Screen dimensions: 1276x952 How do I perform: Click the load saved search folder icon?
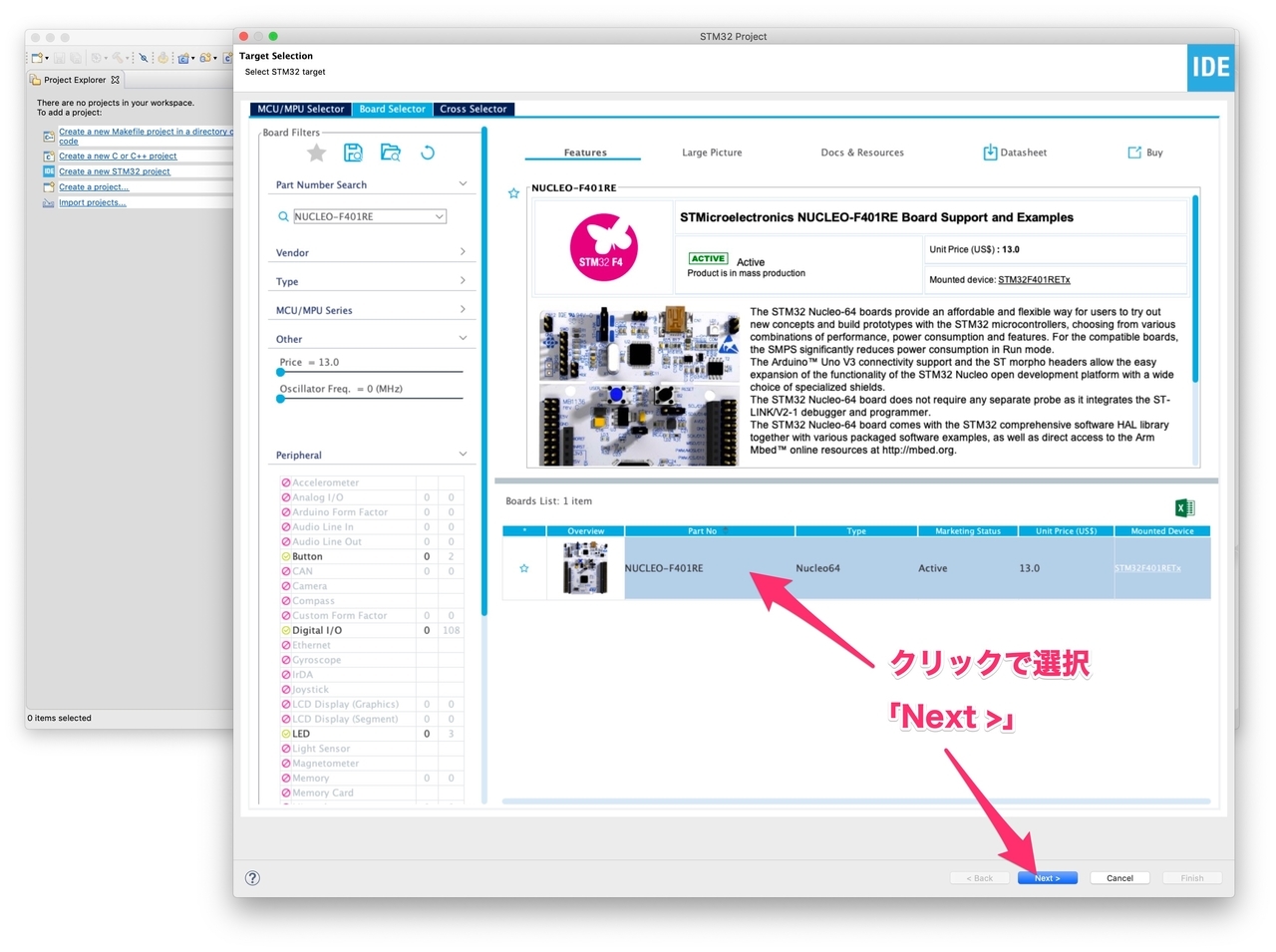pyautogui.click(x=390, y=153)
